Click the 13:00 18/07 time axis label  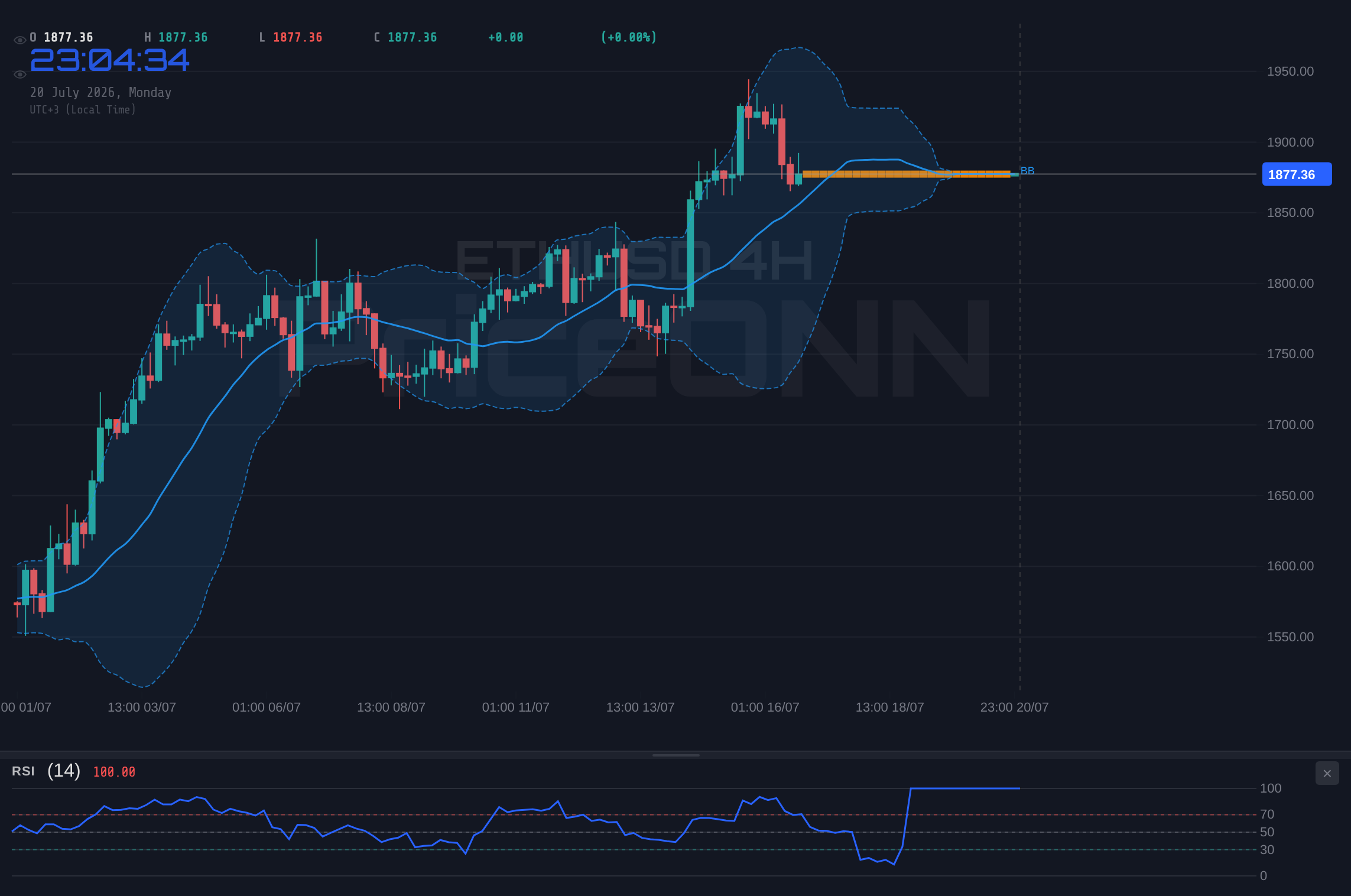(890, 707)
